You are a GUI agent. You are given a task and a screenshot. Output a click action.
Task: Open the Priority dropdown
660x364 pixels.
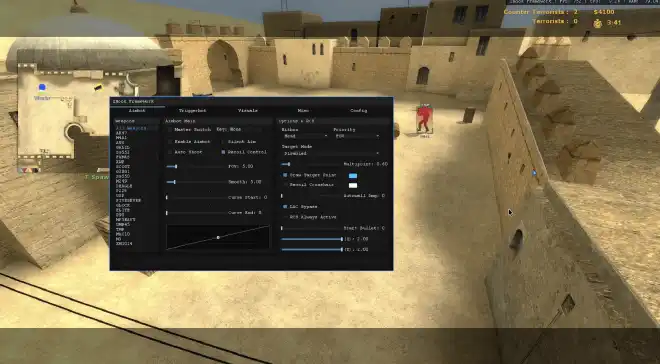pos(357,136)
